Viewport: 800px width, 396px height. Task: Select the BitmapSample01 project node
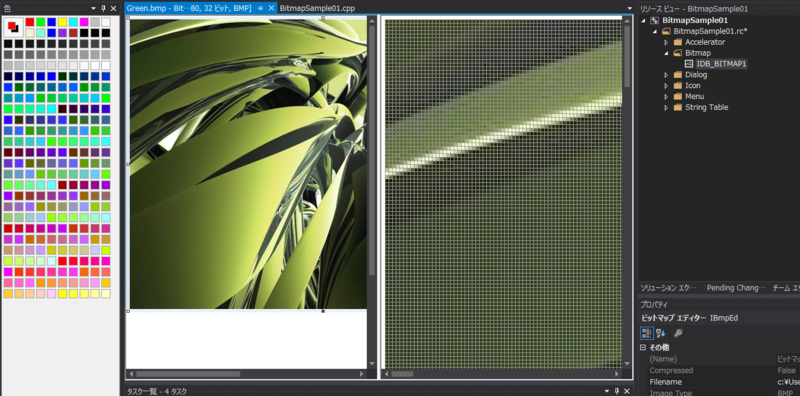coord(695,20)
